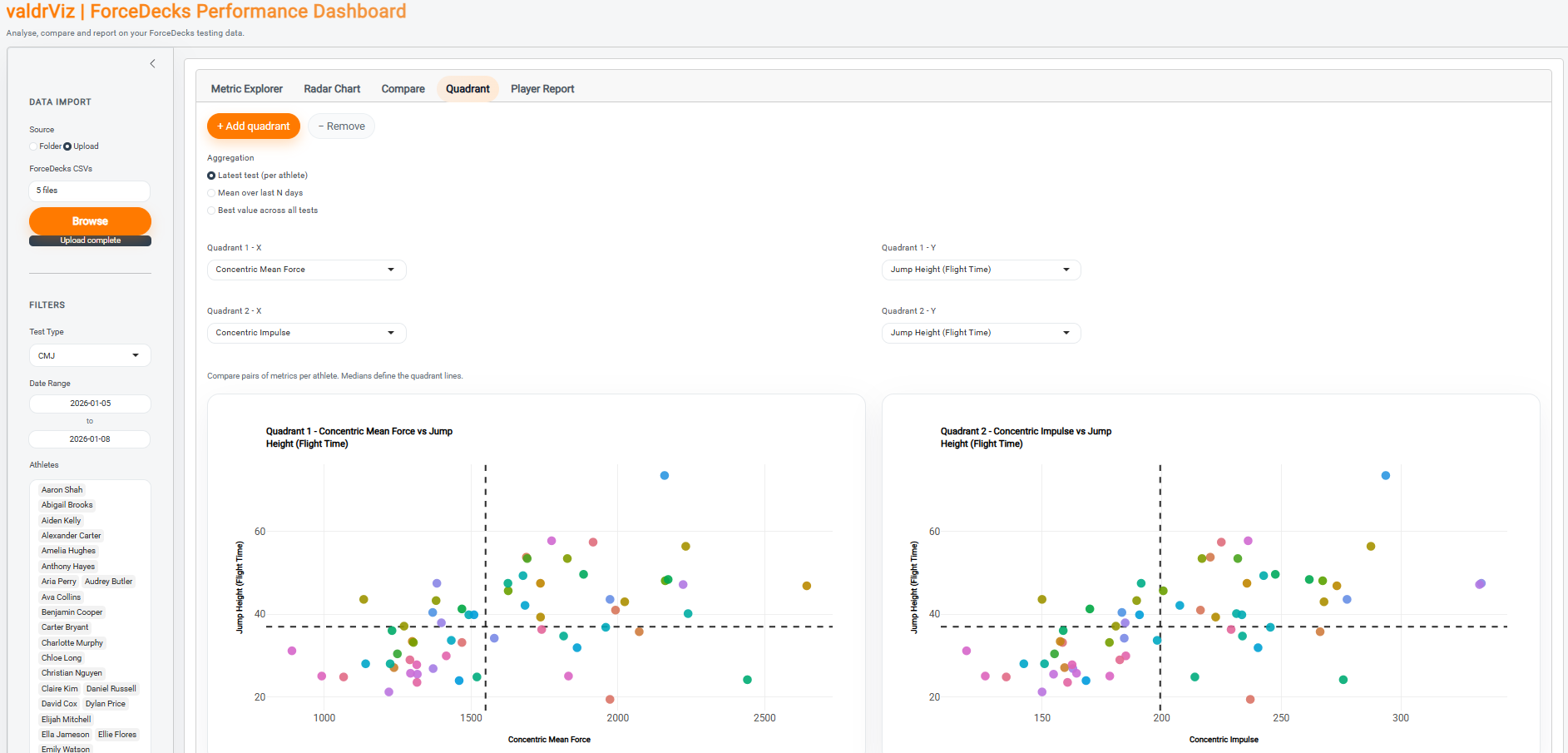The image size is (1568, 753).
Task: Open Quadrant 1 Y Jump Height dropdown
Action: tap(981, 270)
